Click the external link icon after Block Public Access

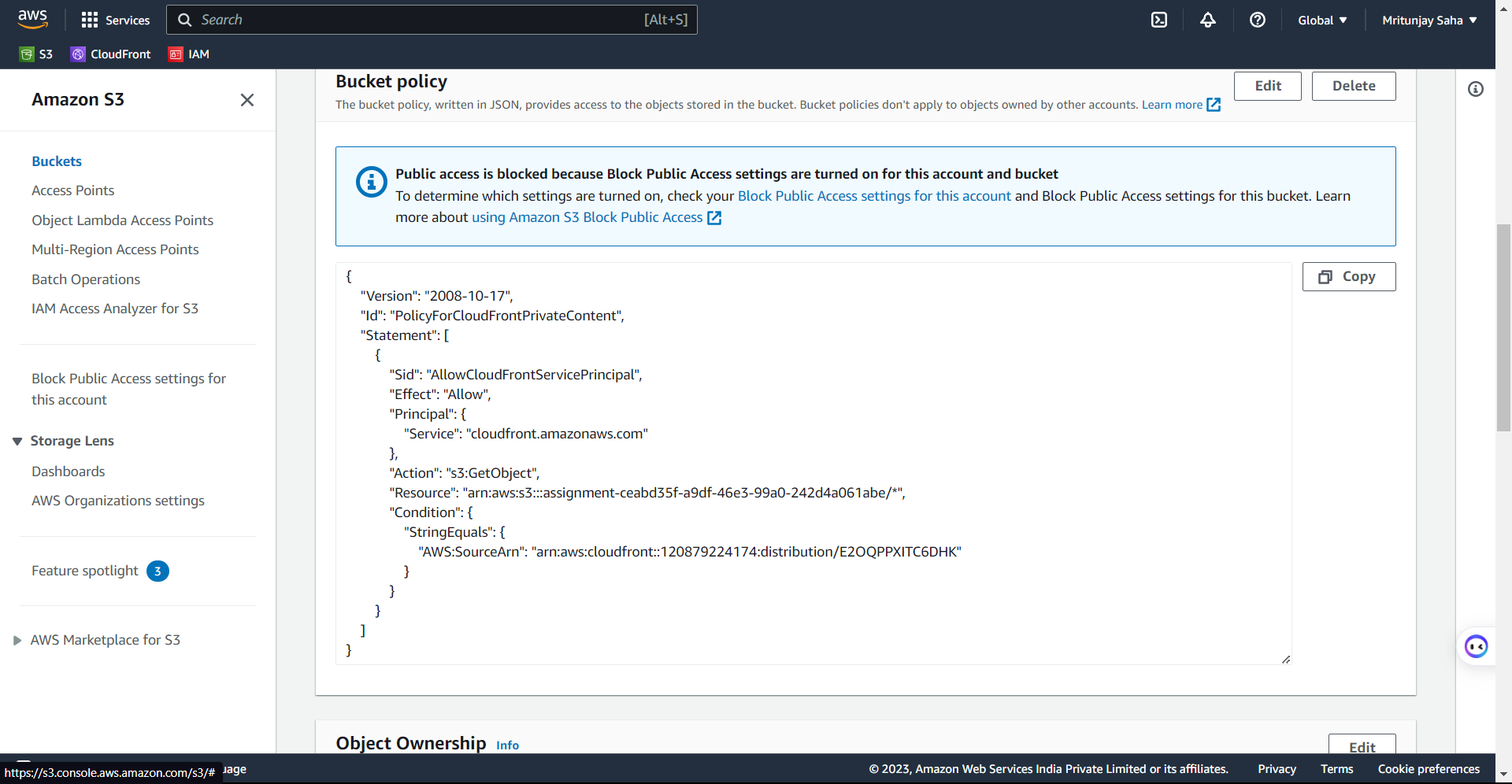coord(714,218)
